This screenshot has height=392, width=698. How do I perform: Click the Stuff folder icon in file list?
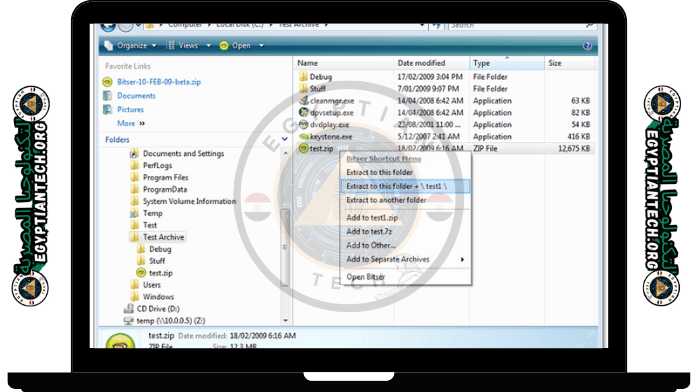tap(304, 89)
